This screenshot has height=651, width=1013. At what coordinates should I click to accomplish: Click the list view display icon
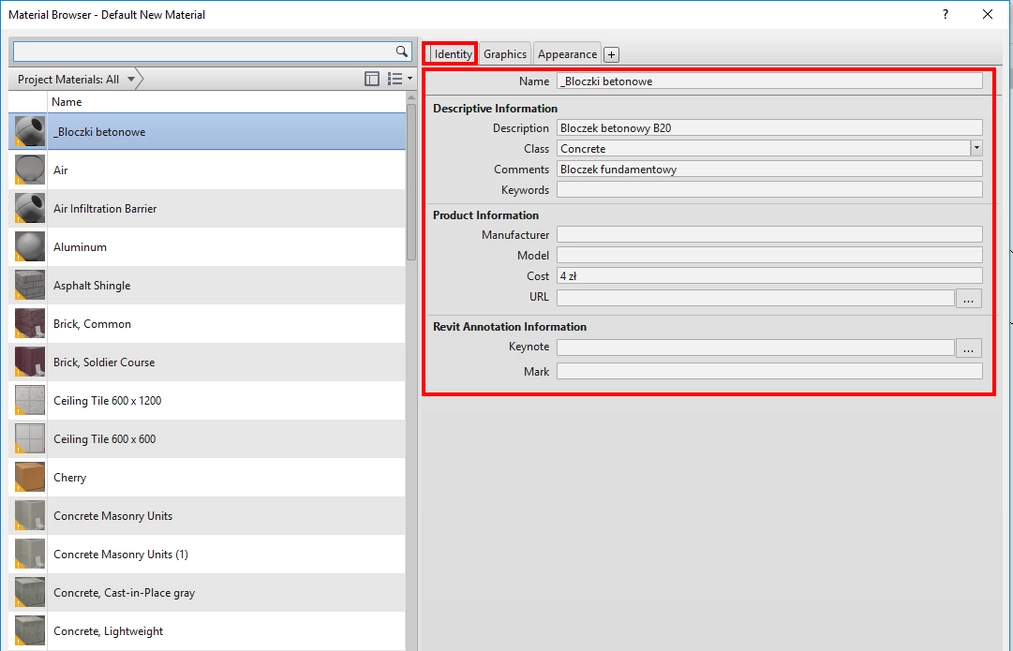coord(395,78)
